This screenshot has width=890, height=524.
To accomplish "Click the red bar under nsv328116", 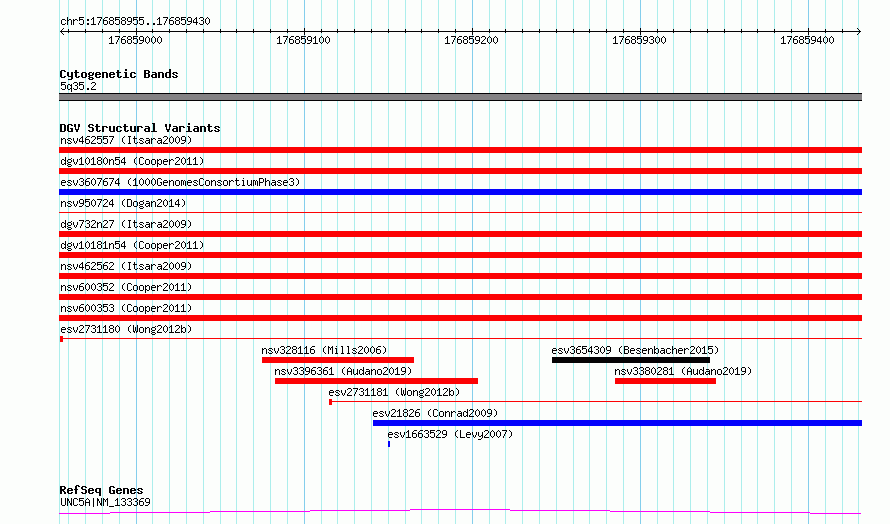I will click(x=338, y=360).
